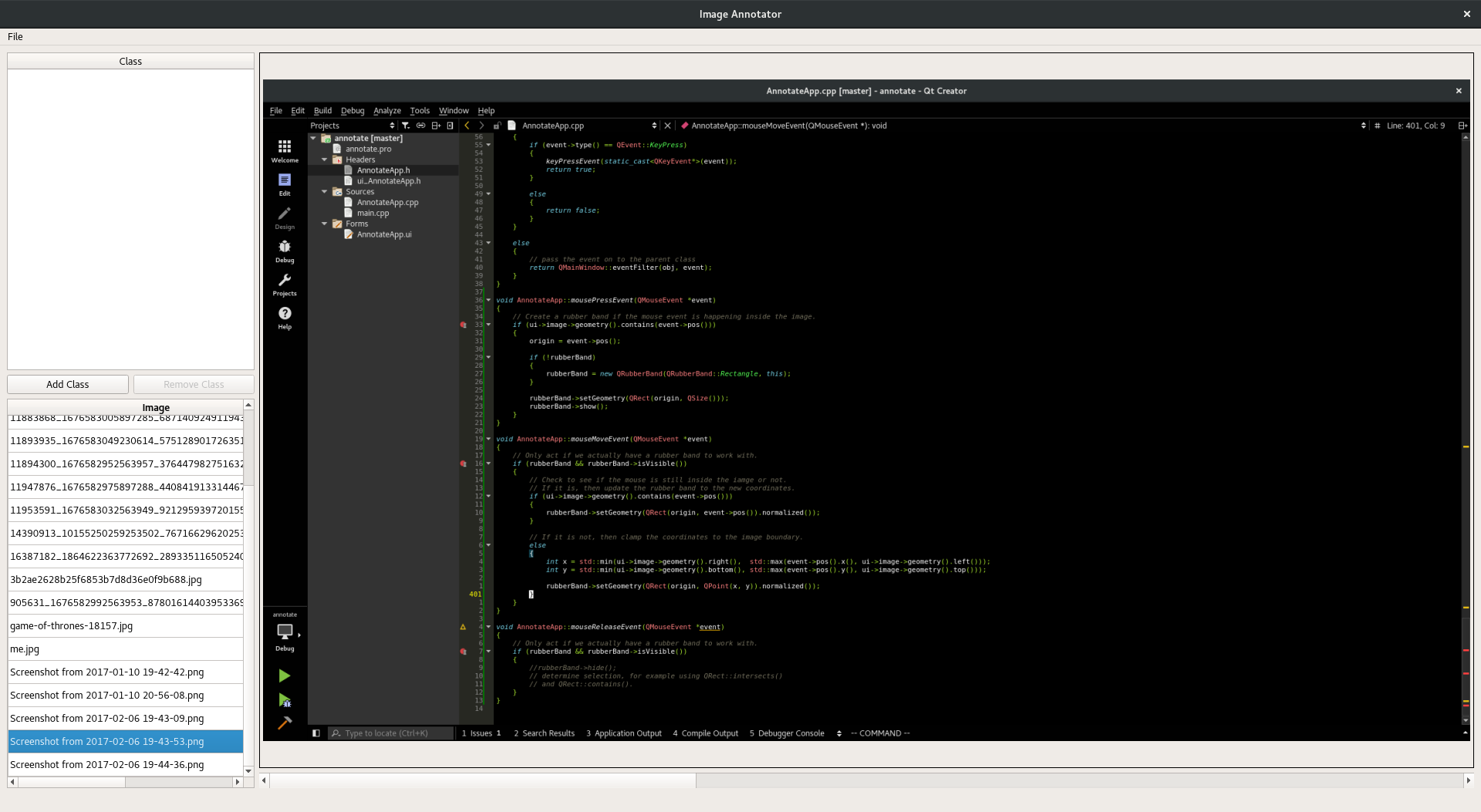Open Compile Output pane
This screenshot has width=1481, height=812.
tap(705, 733)
